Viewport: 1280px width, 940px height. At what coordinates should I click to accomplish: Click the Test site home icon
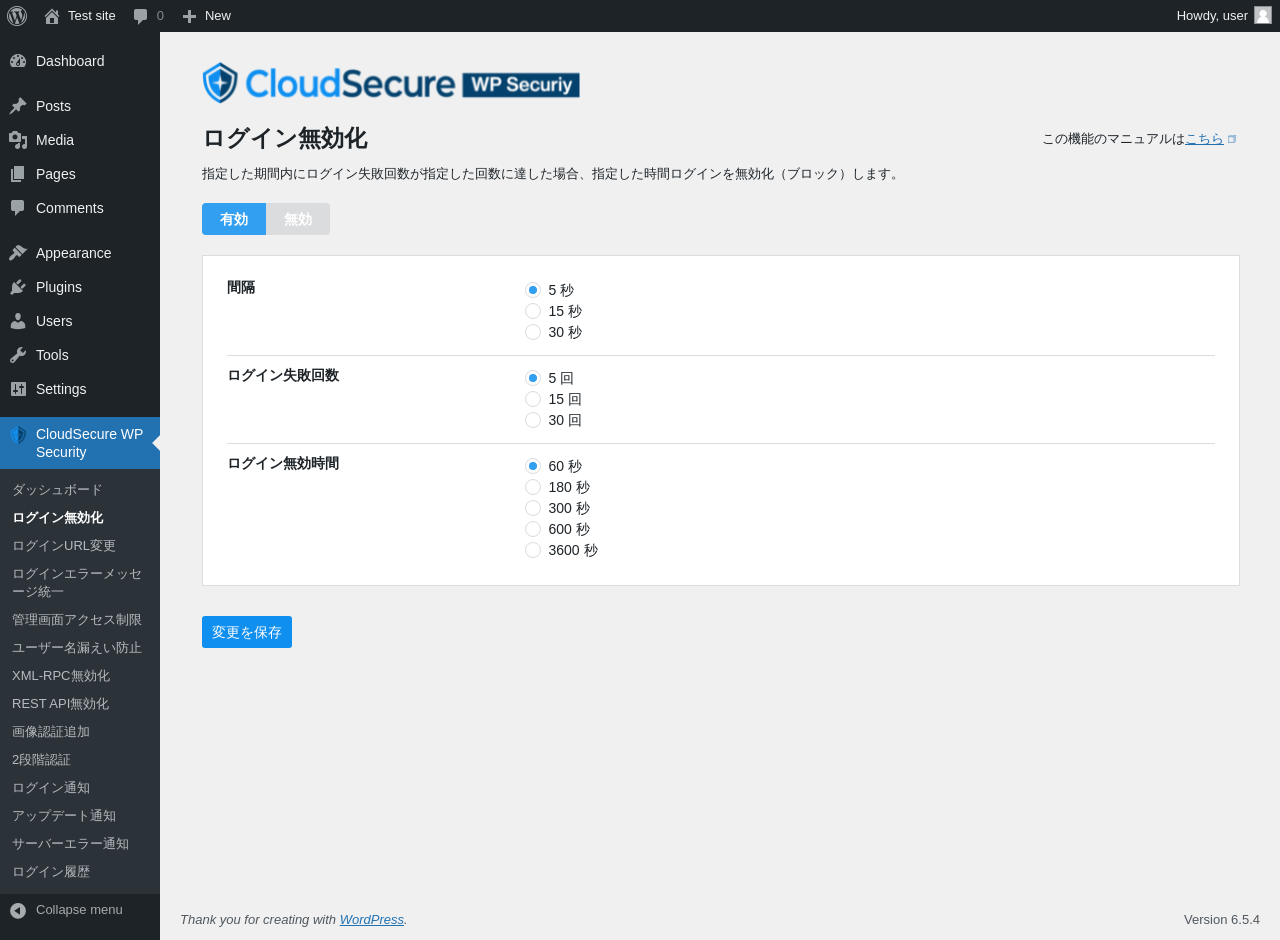point(52,16)
